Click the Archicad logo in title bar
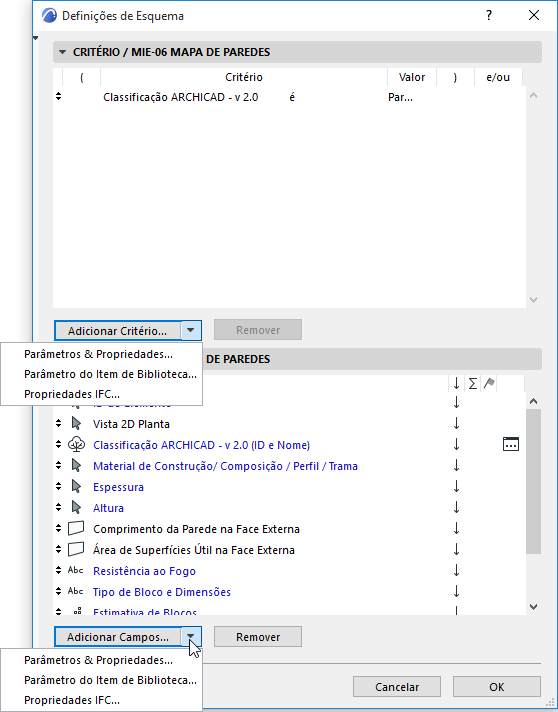Screen dimensions: 558x712 (x=49, y=16)
